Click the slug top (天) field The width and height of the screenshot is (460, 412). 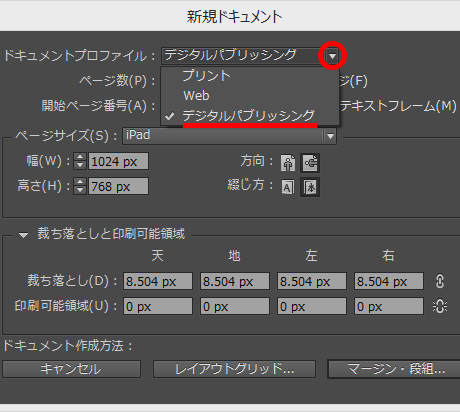tap(158, 306)
